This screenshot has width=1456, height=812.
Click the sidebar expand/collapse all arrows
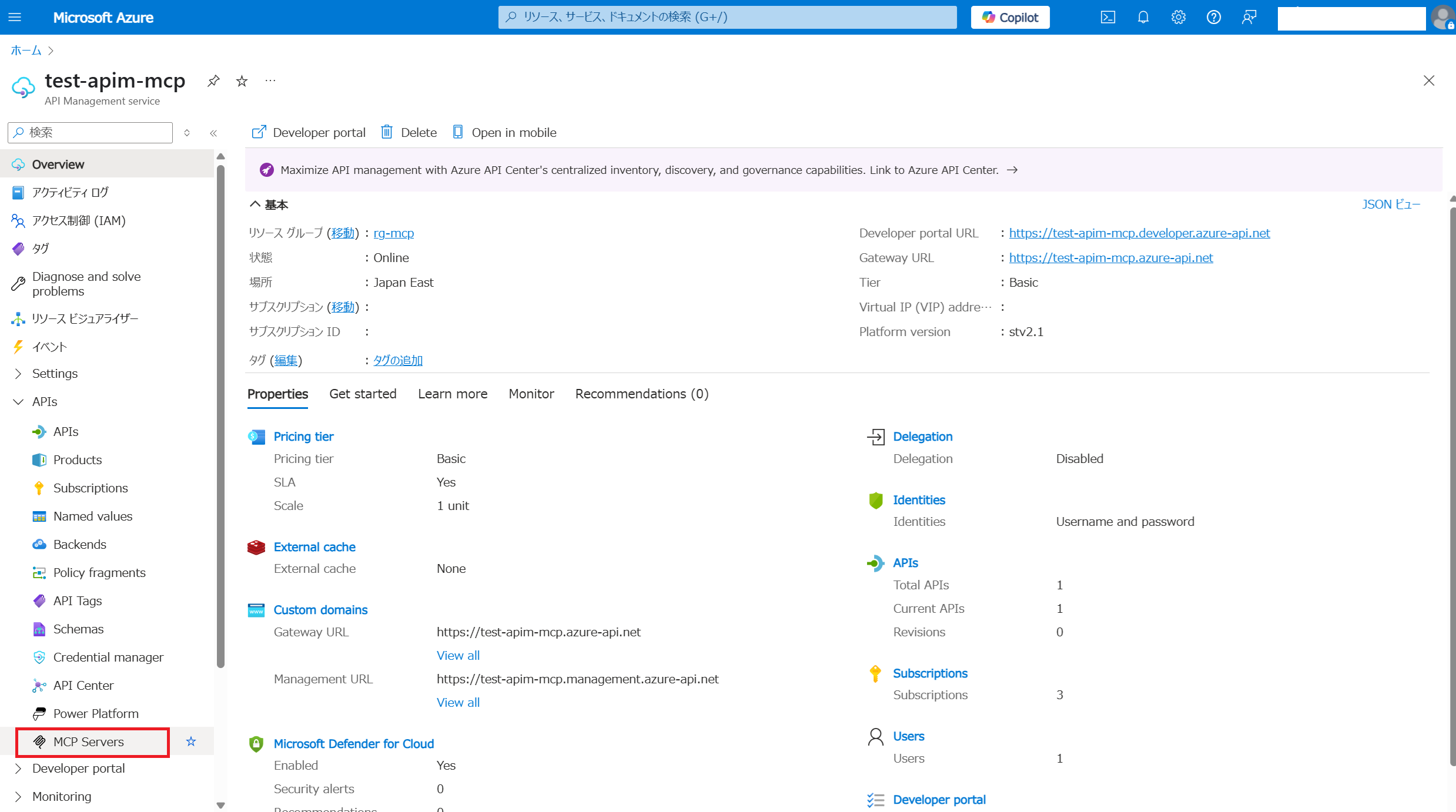[187, 133]
